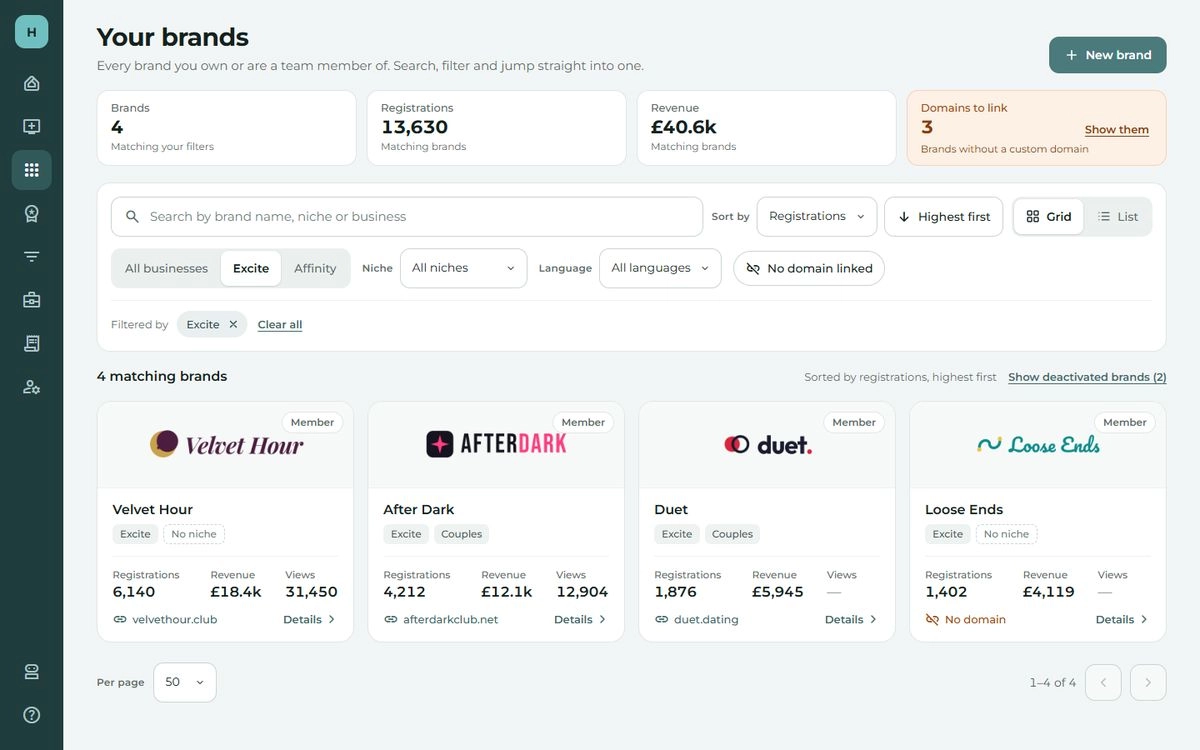Click the Member badge on the Duet card
Image resolution: width=1200 pixels, height=750 pixels.
coord(854,423)
